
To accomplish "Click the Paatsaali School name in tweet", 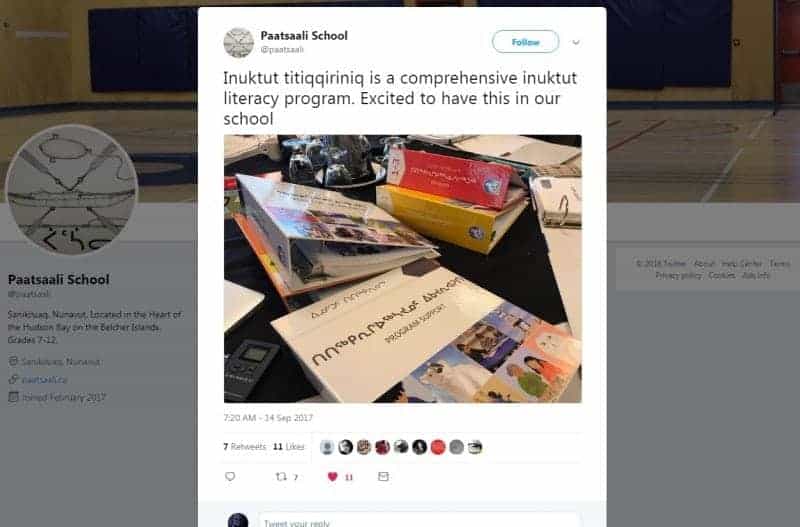I will 304,36.
